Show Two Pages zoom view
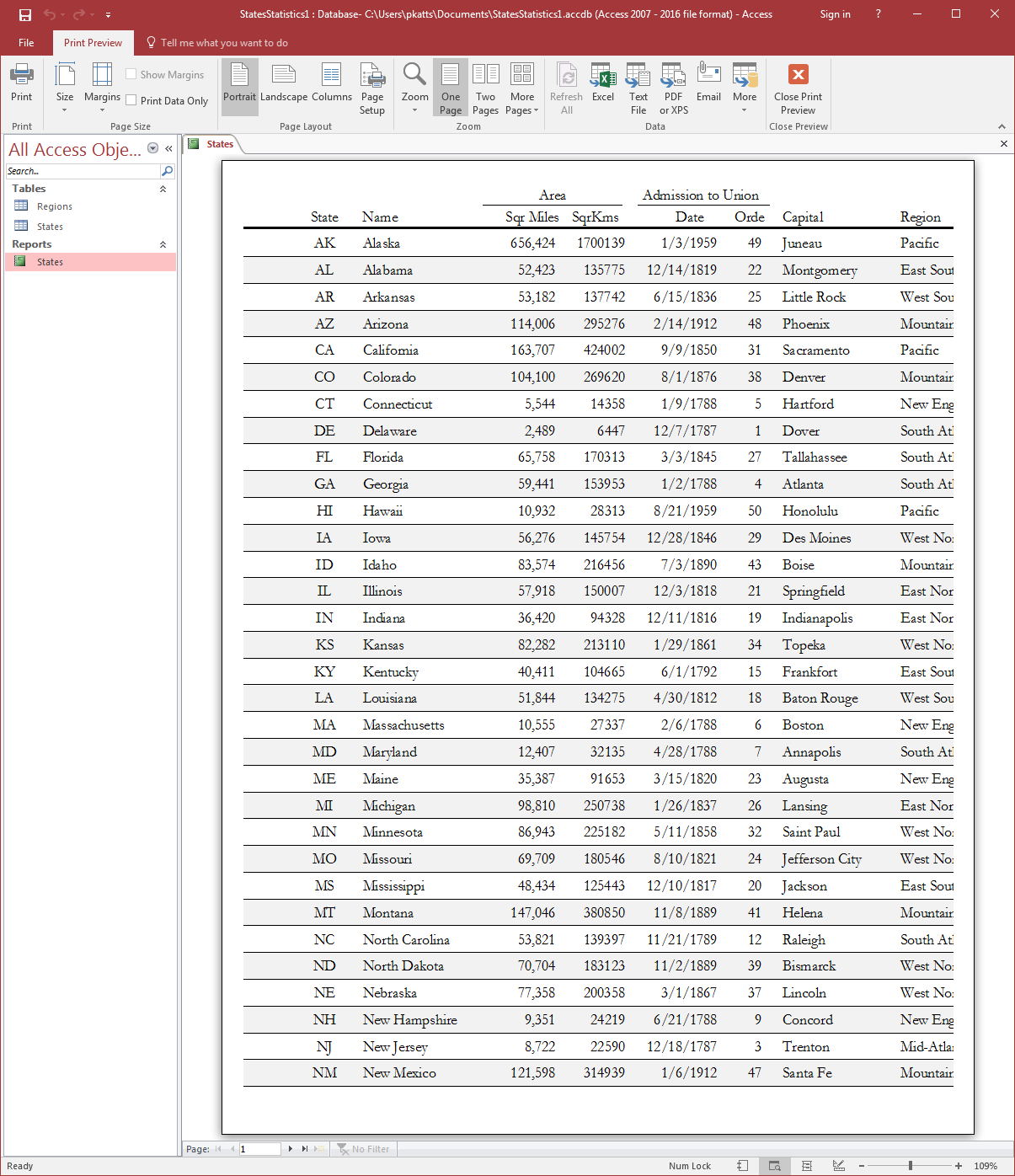 point(486,88)
